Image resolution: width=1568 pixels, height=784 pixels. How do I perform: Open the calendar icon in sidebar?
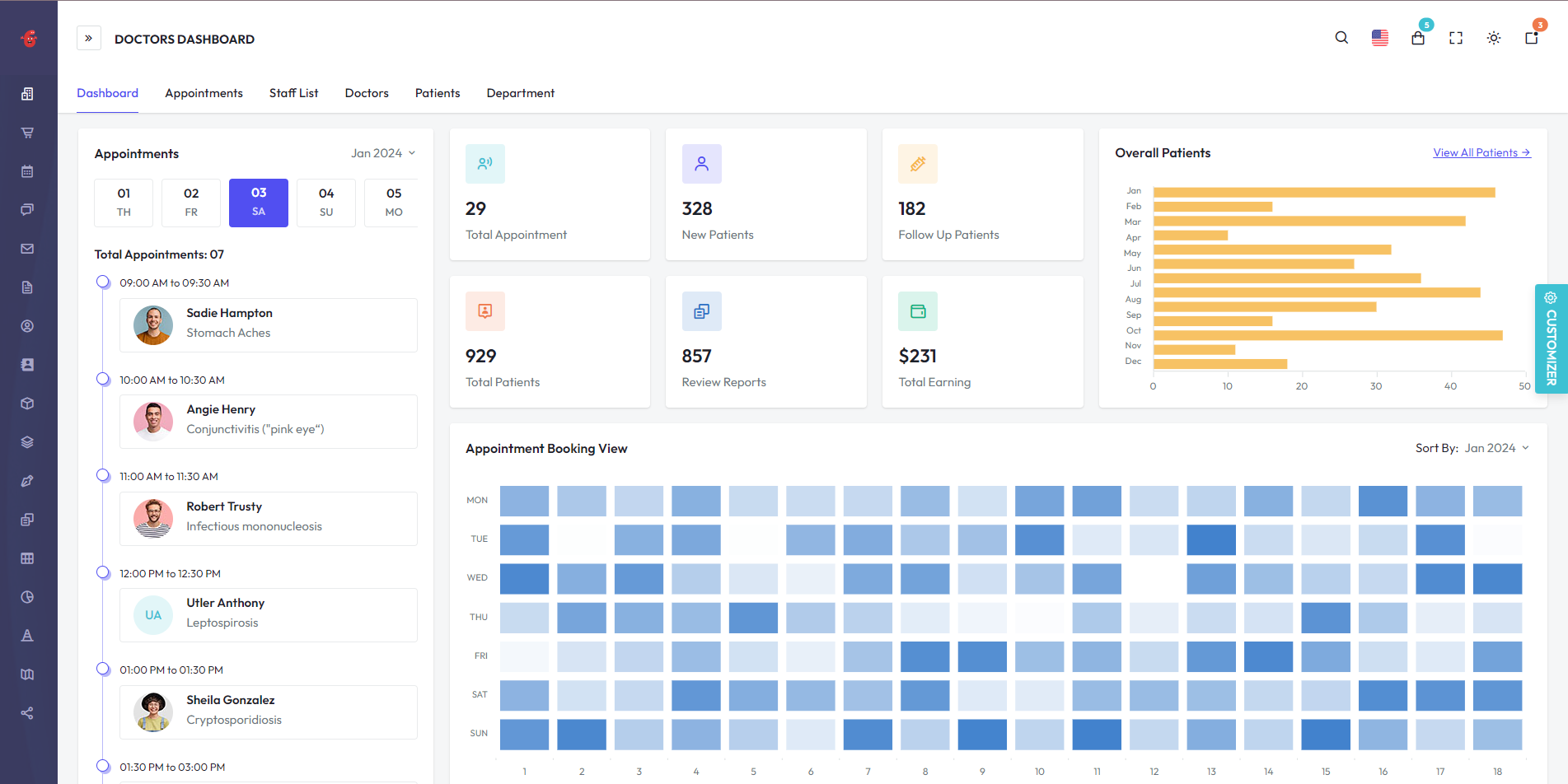27,171
